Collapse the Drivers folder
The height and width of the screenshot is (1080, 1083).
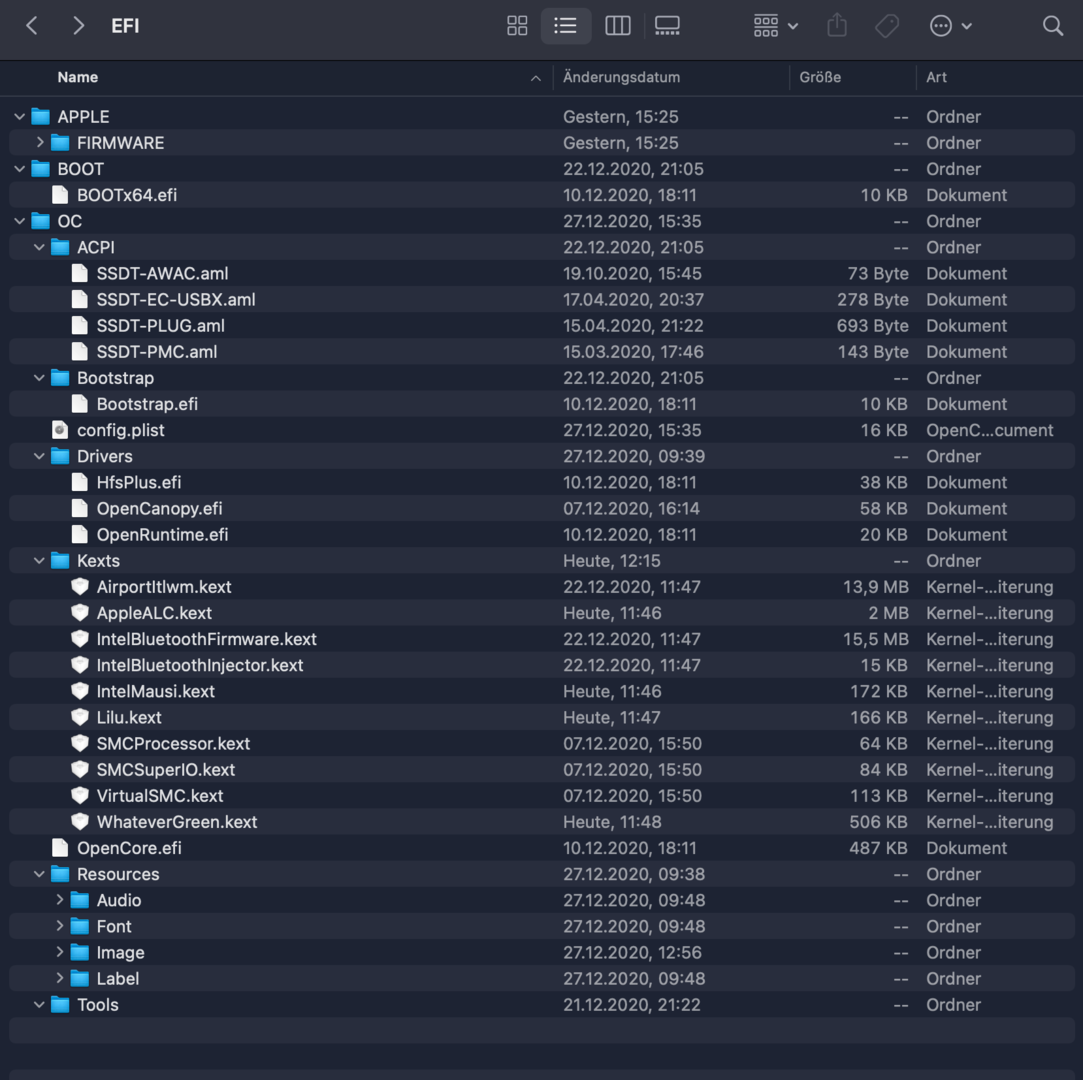[x=39, y=456]
